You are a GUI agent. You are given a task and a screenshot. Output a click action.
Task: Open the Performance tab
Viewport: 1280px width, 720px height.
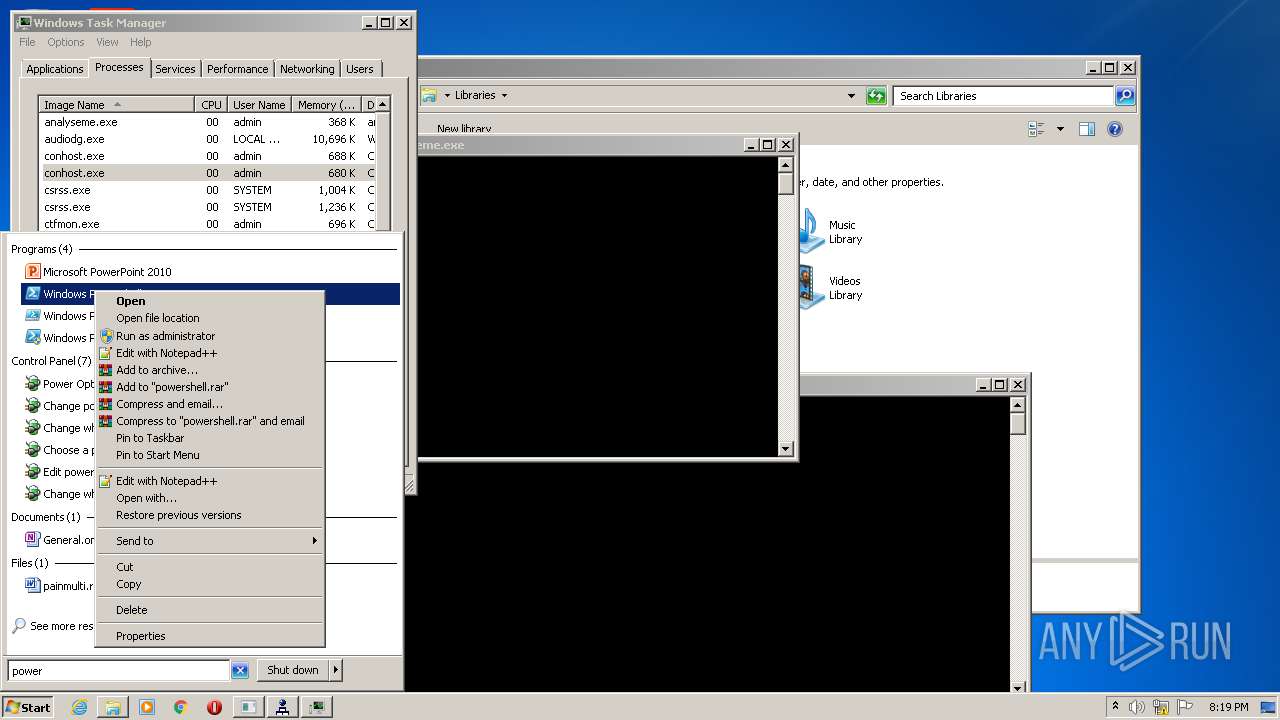237,69
